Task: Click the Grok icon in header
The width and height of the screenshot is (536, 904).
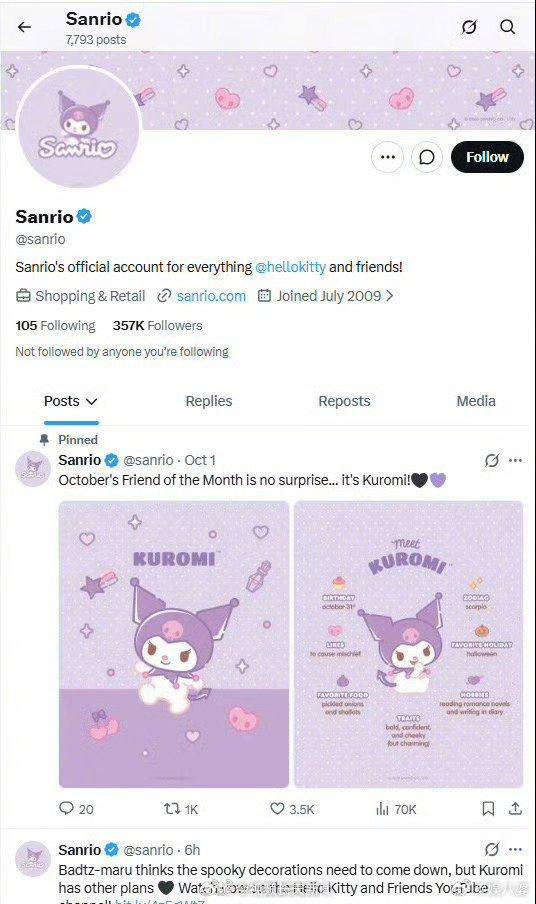Action: pos(469,27)
